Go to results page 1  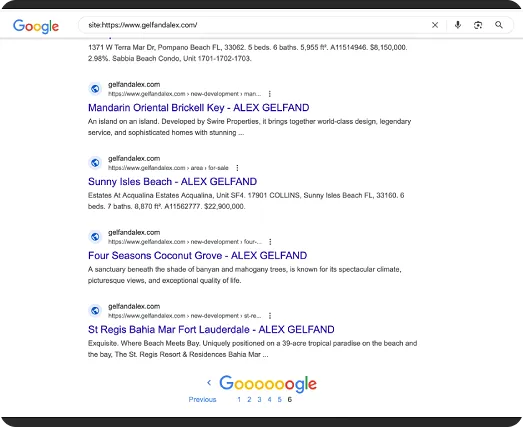tap(239, 400)
